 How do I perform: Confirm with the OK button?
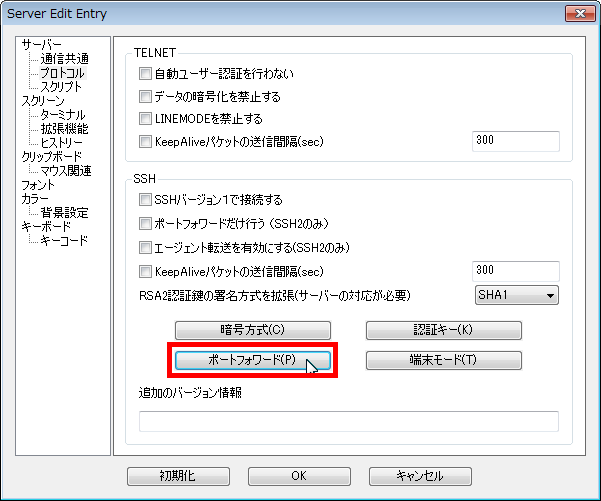[x=299, y=476]
